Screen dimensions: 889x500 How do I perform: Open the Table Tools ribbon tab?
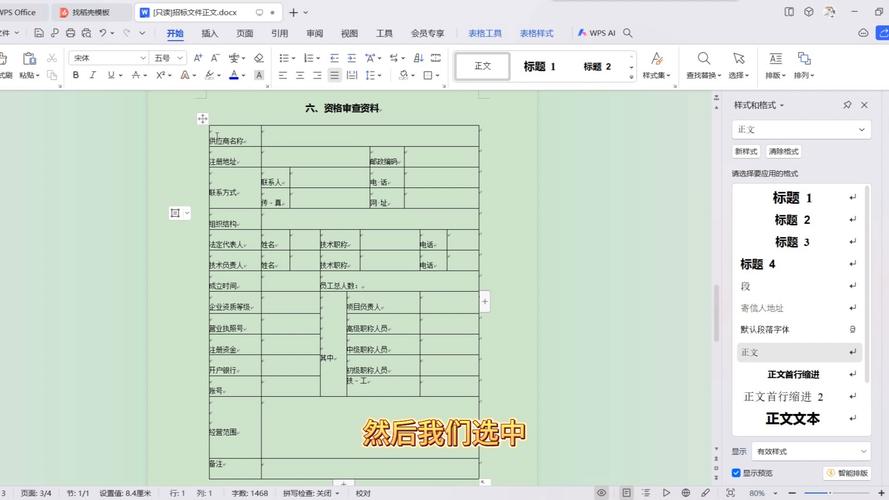click(x=485, y=33)
